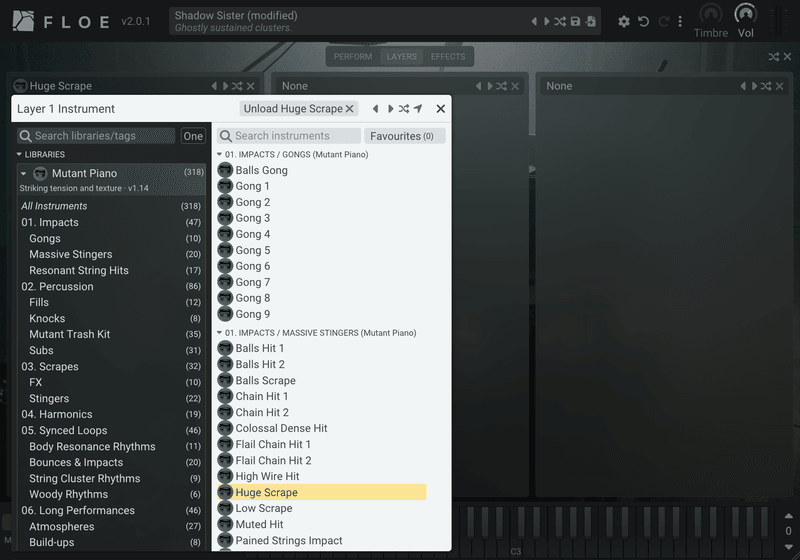Screen dimensions: 800x560
Task: Focus the Search instruments field
Action: tap(289, 136)
